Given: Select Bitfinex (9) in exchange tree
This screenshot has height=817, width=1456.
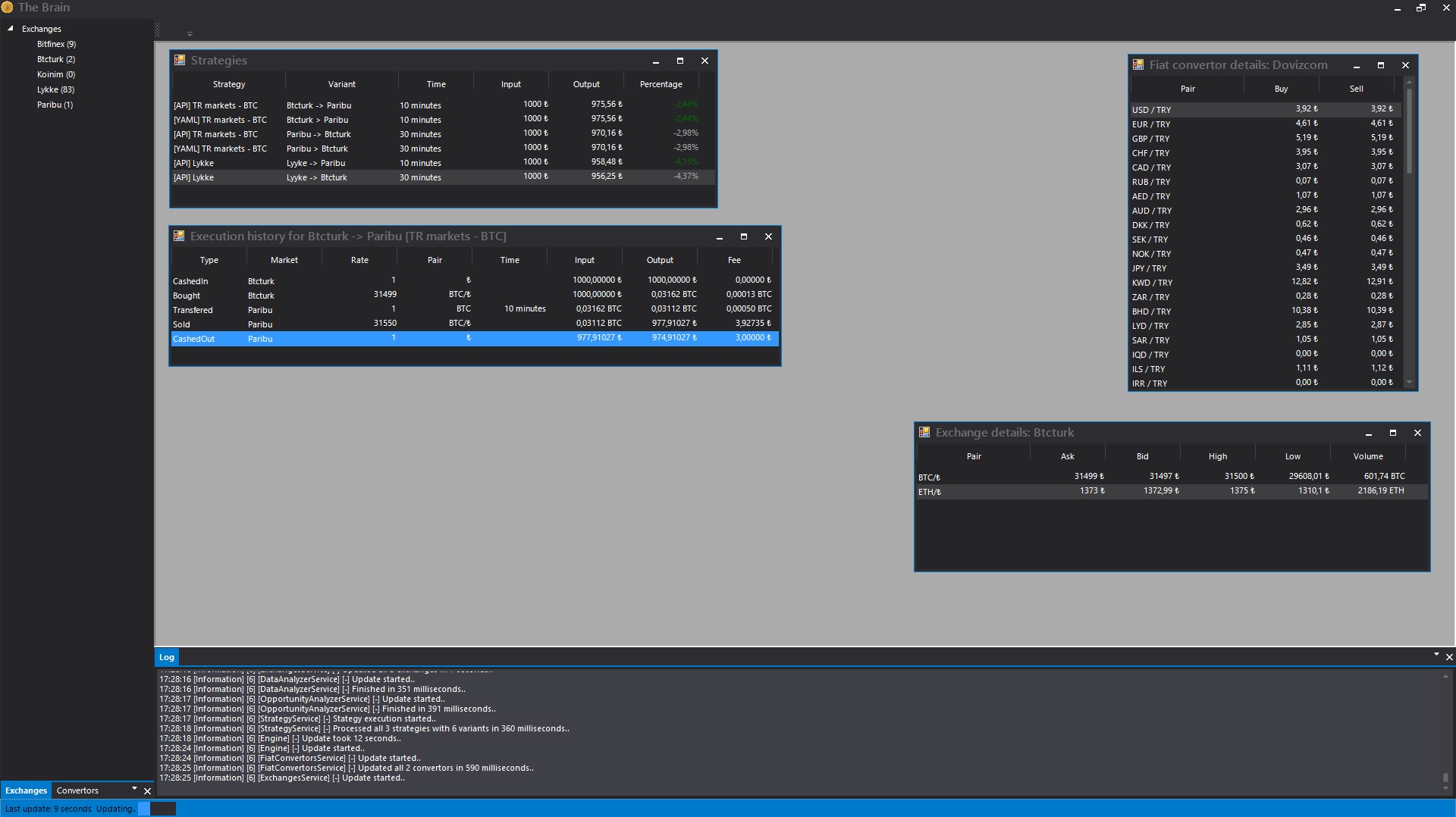Looking at the screenshot, I should pos(56,44).
